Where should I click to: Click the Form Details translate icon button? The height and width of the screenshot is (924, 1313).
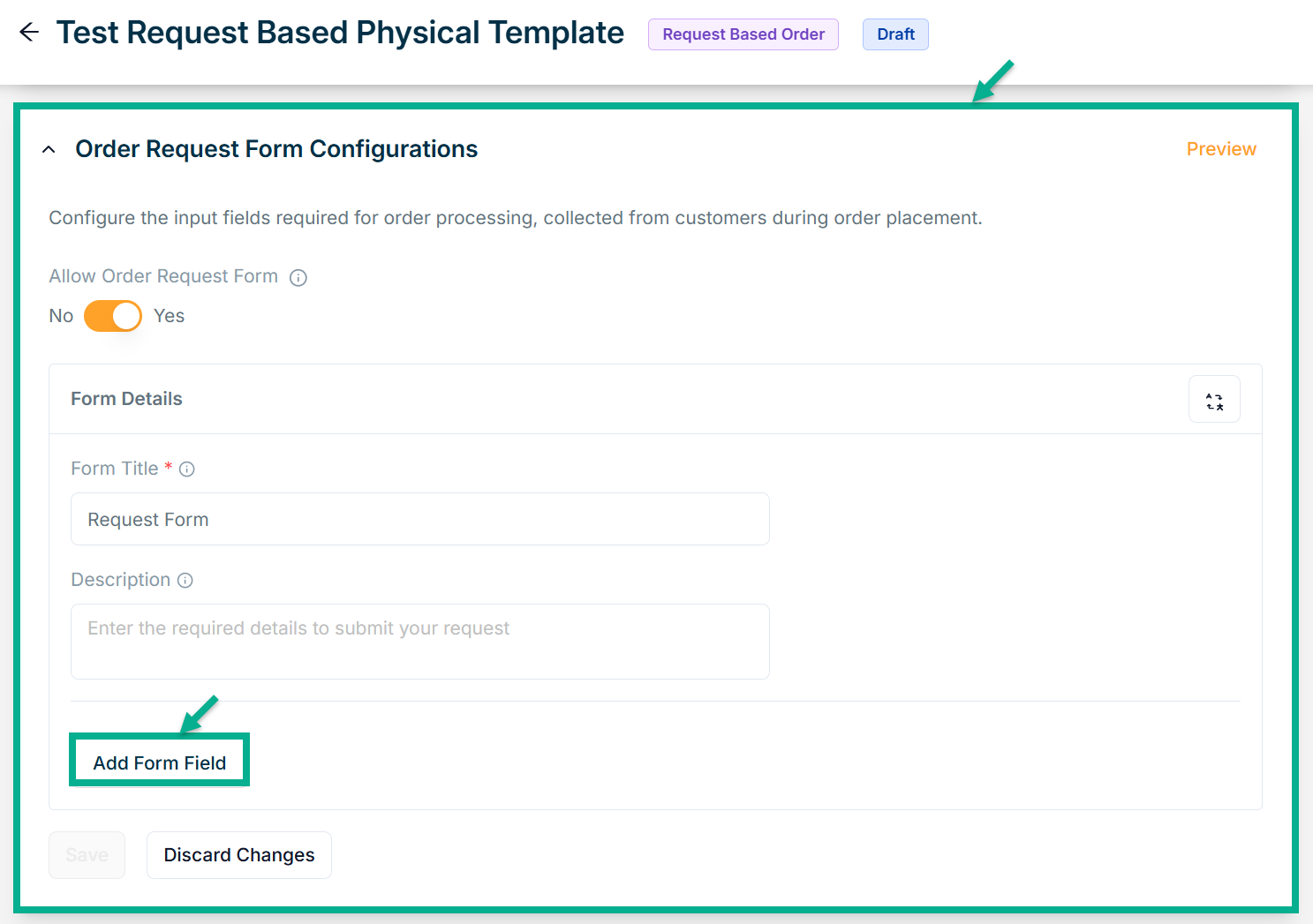[x=1214, y=400]
